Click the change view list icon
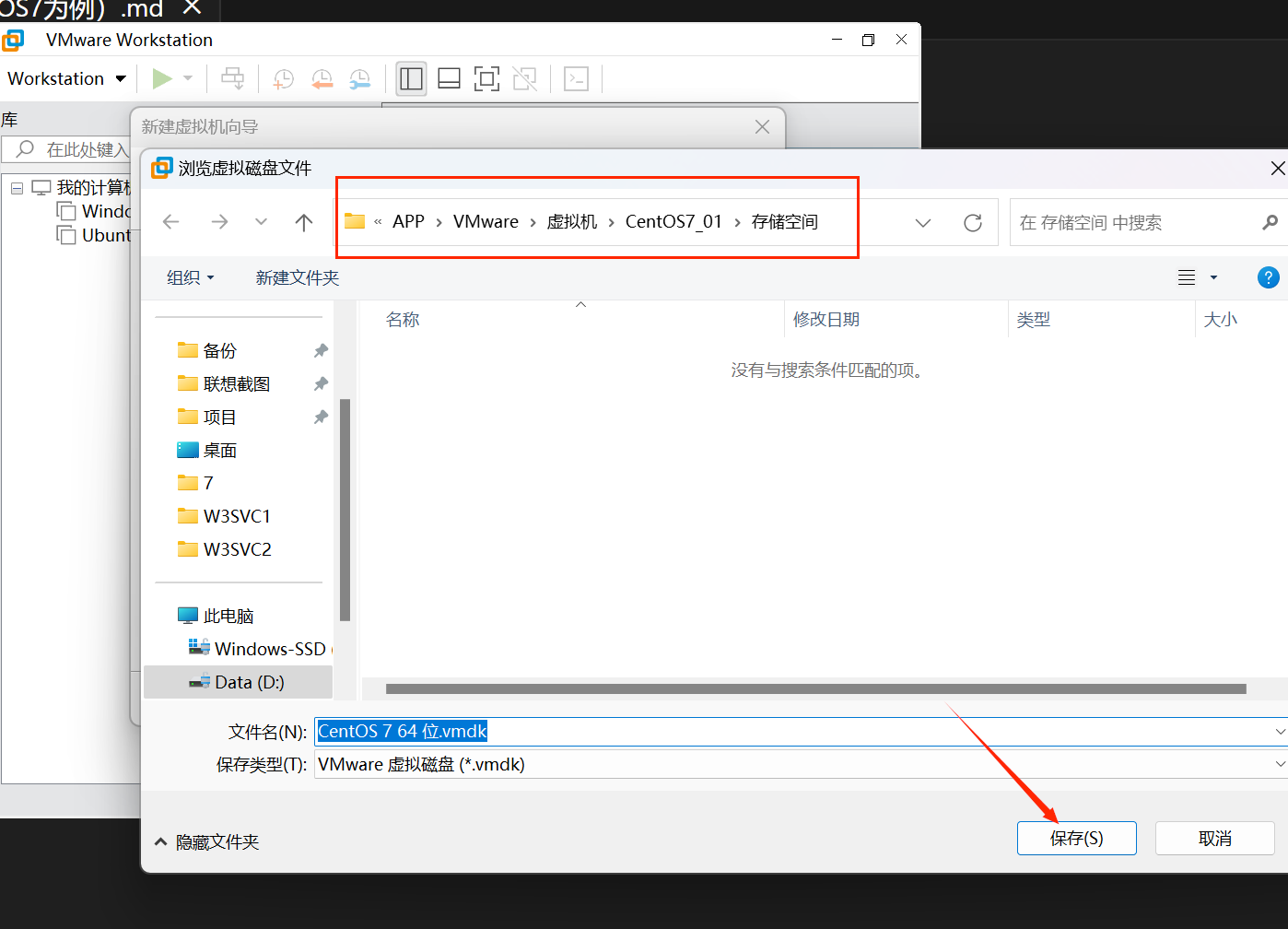Viewport: 1288px width, 929px height. tap(1187, 277)
